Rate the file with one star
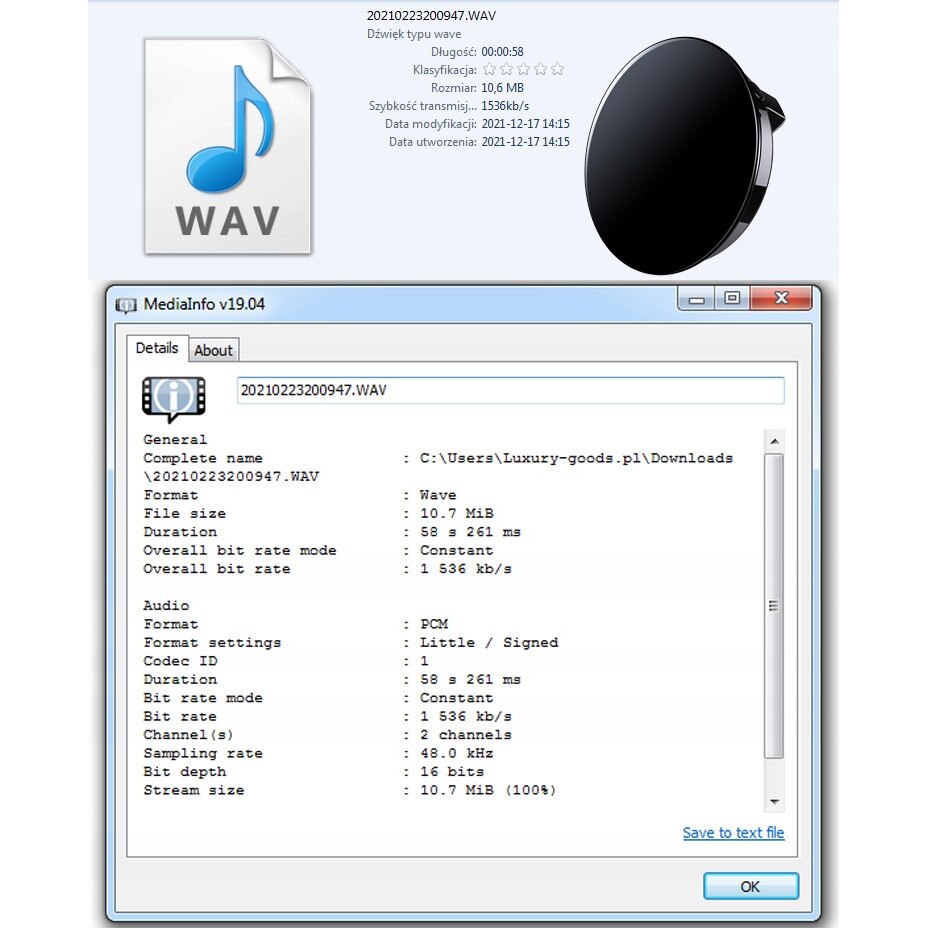Screen dimensions: 928x928 (x=489, y=70)
